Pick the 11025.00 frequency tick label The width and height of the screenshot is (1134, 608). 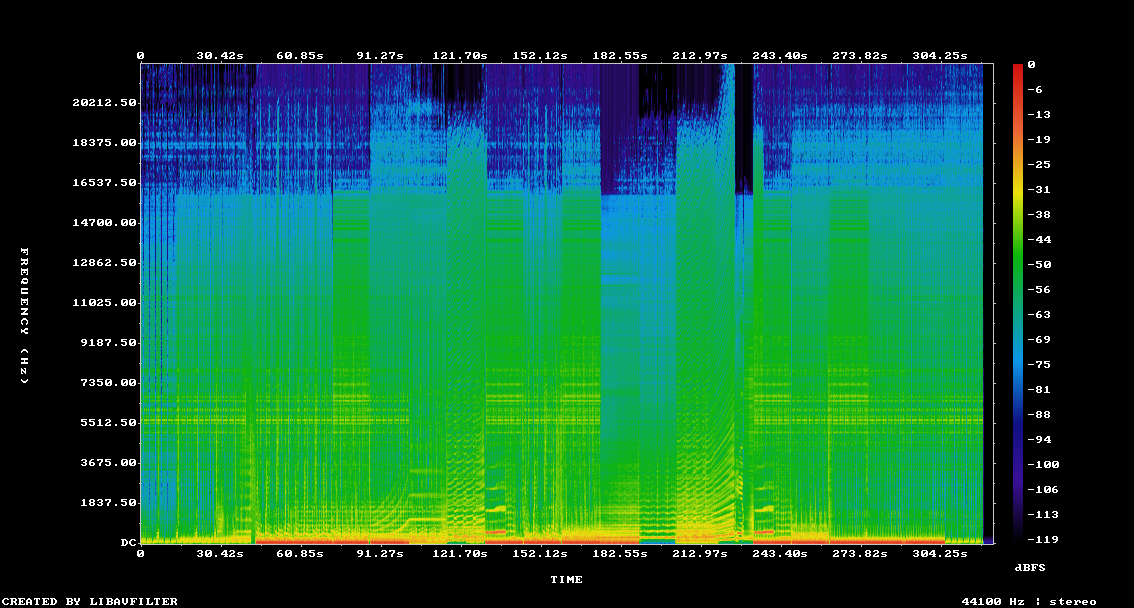click(103, 303)
